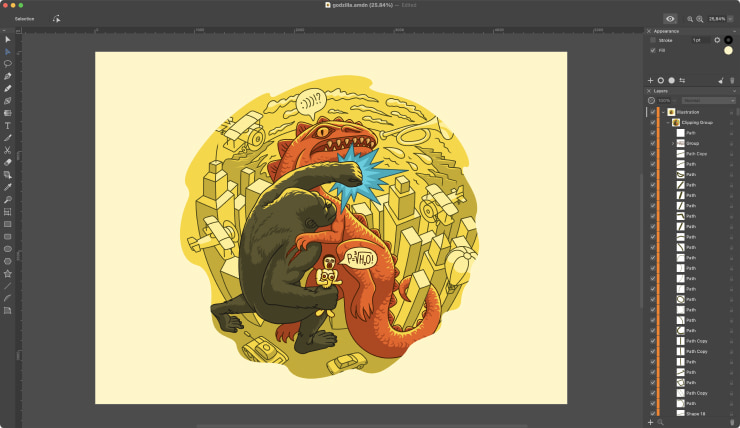Open the zoom percentage dropdown arrow

[x=731, y=19]
